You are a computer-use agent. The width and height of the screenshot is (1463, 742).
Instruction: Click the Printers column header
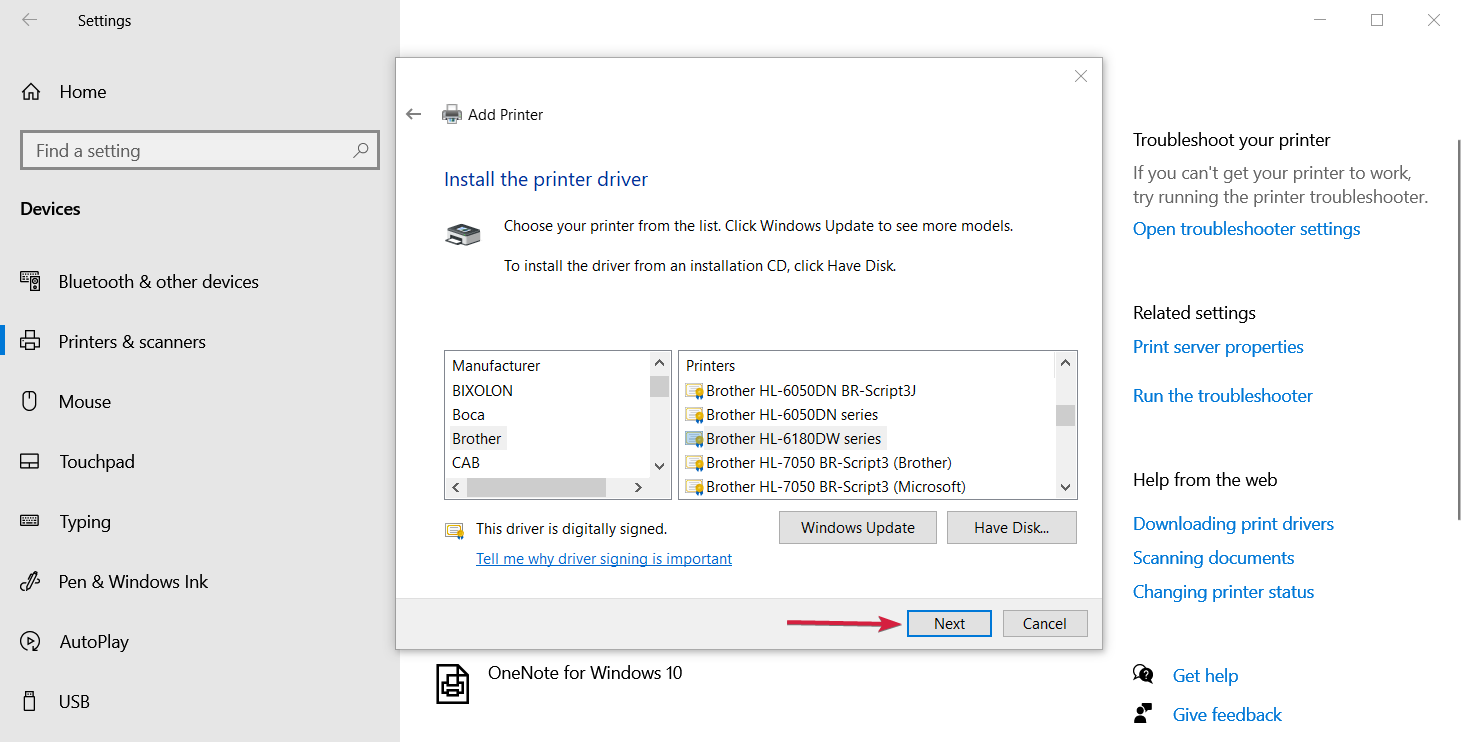click(x=711, y=366)
